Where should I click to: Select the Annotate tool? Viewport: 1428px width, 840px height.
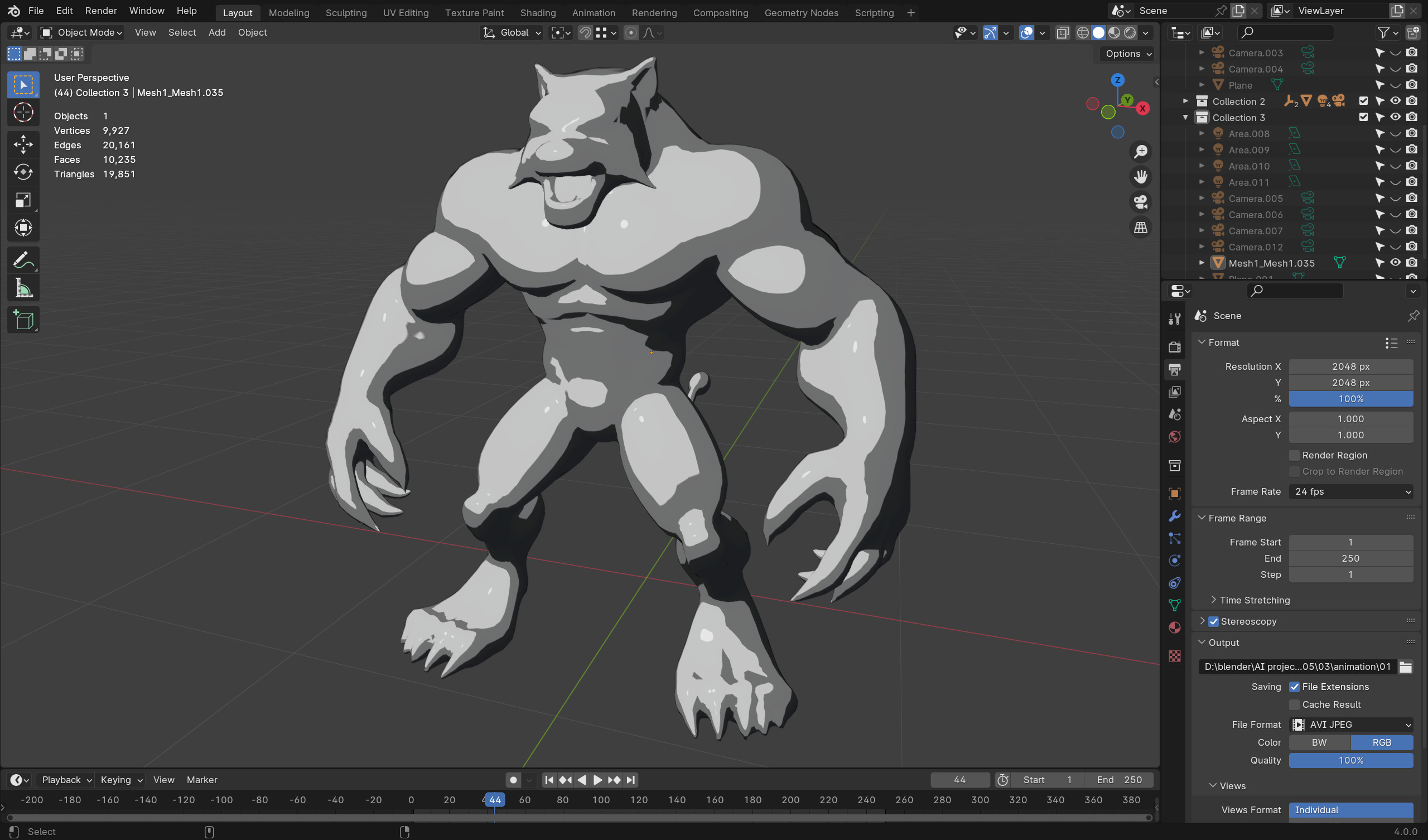pos(23,260)
